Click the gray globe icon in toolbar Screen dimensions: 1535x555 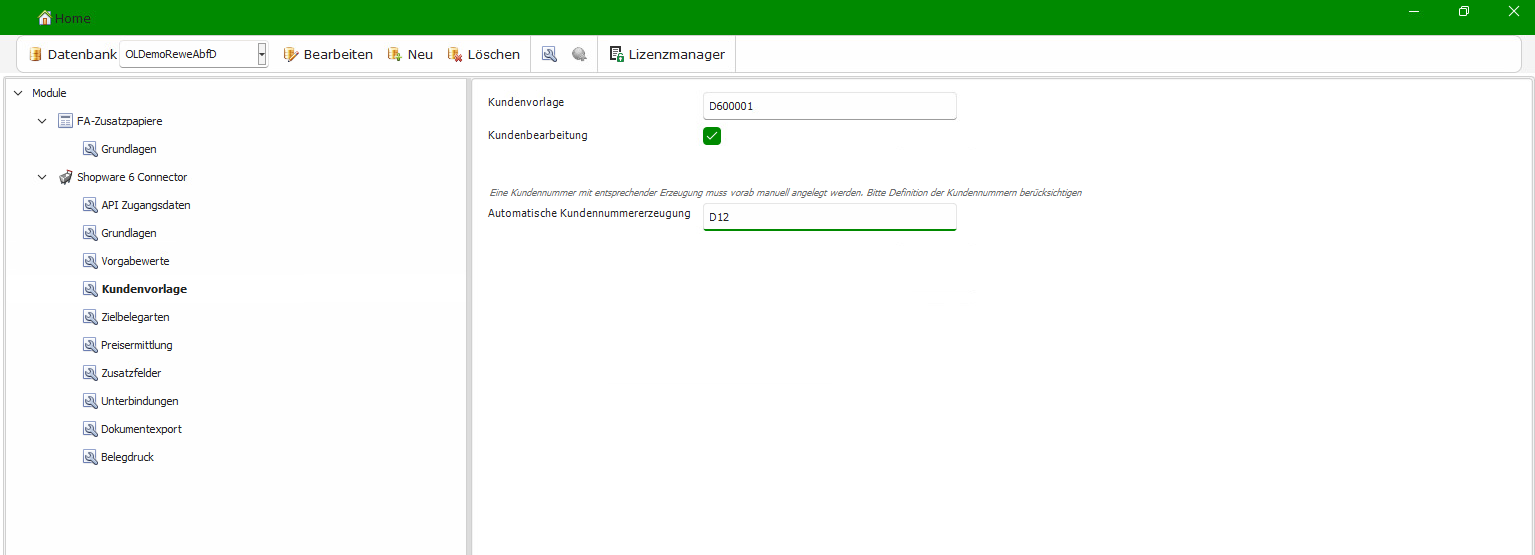579,55
